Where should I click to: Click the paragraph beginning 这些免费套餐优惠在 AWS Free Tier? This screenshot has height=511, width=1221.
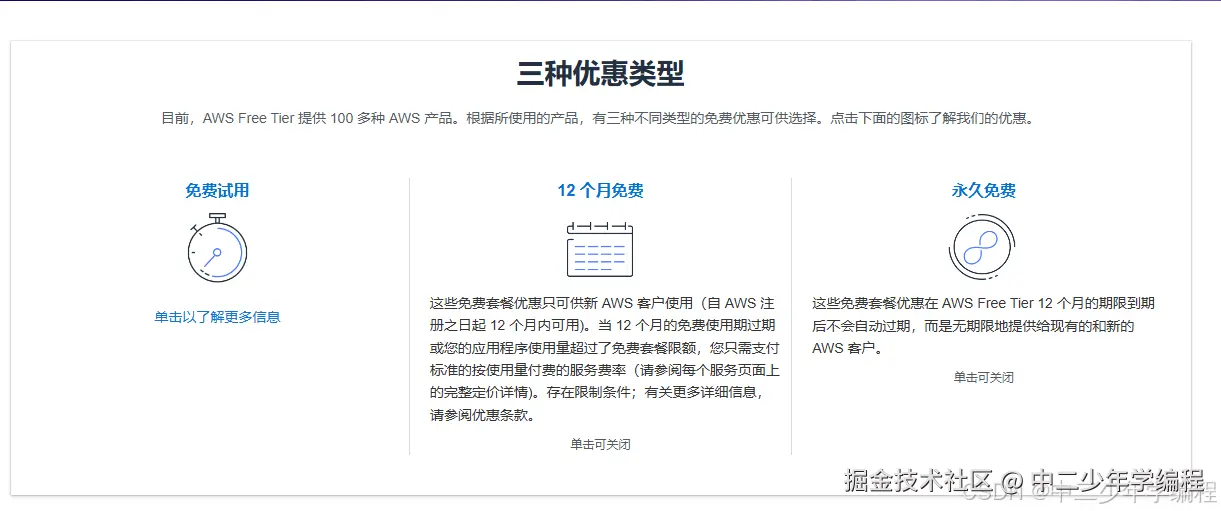click(x=983, y=326)
